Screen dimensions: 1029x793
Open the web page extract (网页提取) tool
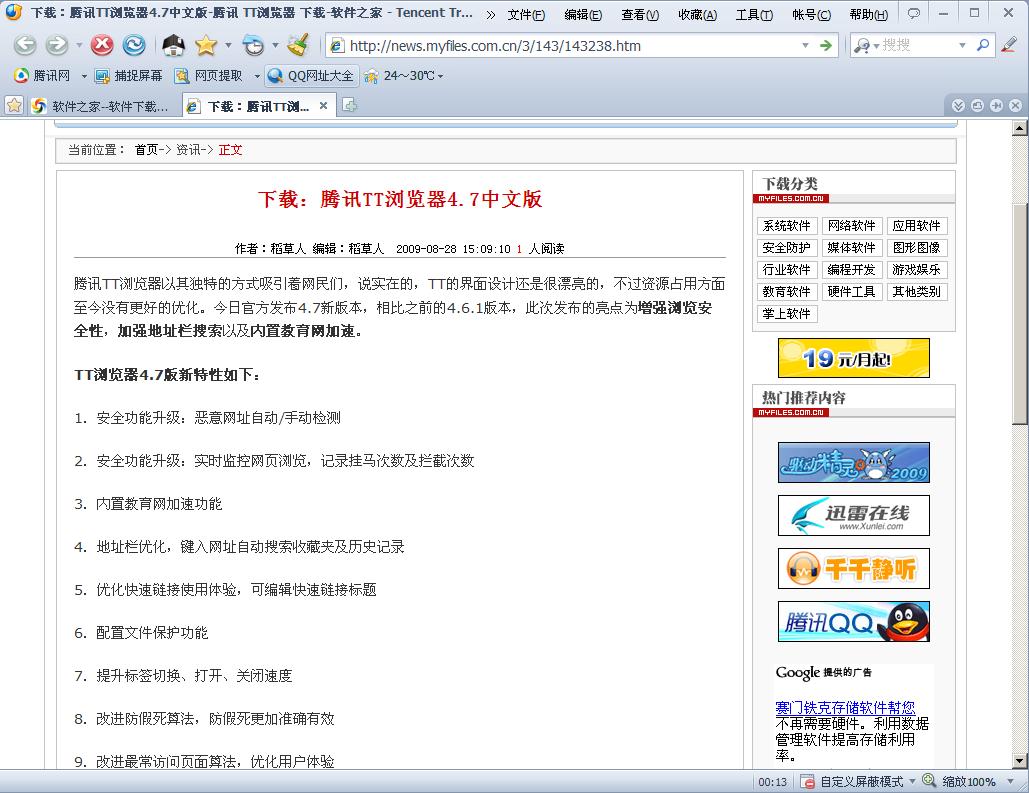click(x=184, y=74)
